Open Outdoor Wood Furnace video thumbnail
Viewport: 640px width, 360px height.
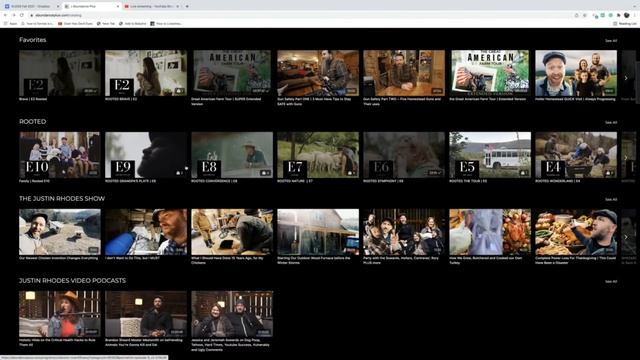pos(318,232)
